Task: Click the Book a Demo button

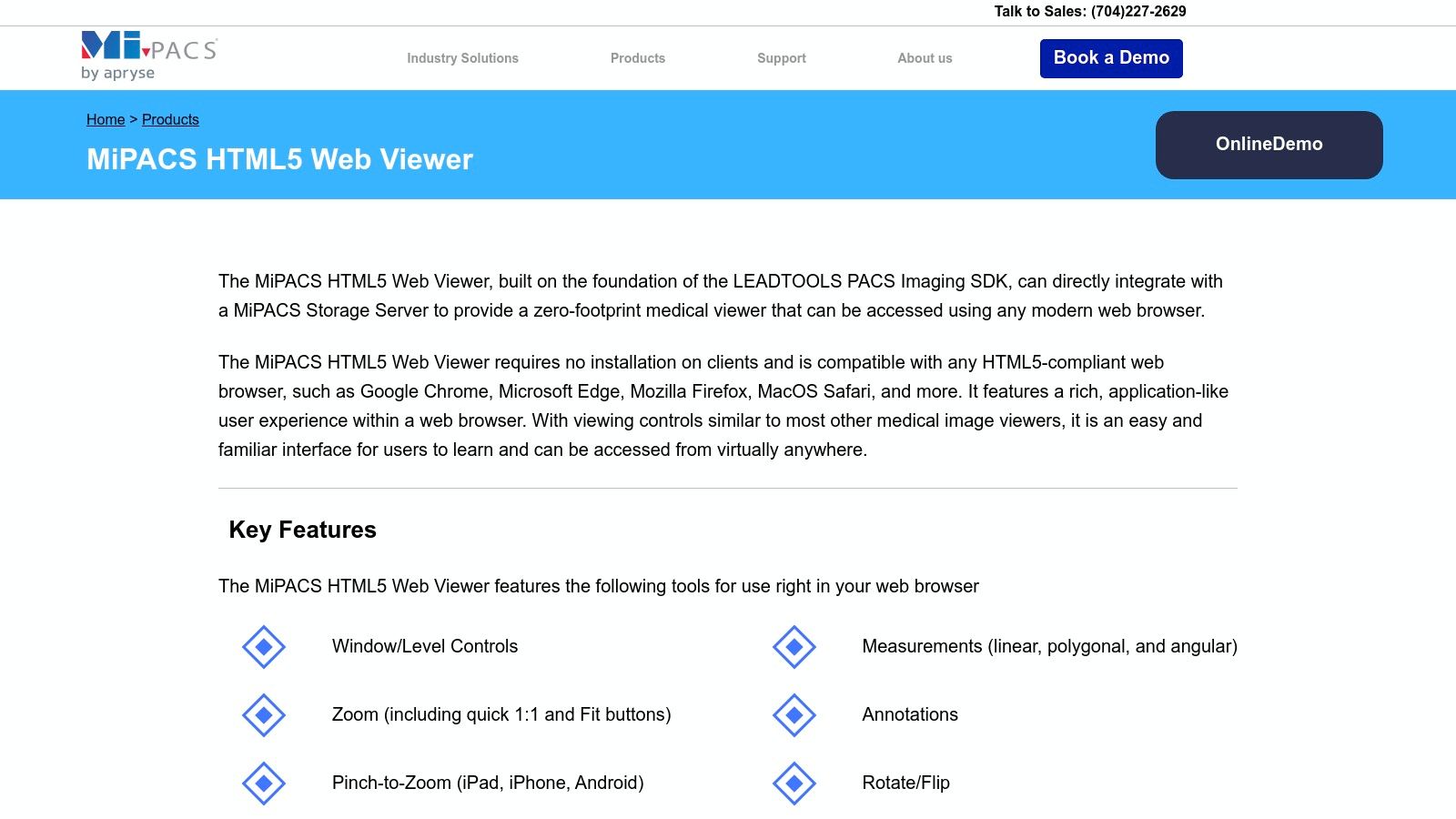Action: click(1111, 57)
